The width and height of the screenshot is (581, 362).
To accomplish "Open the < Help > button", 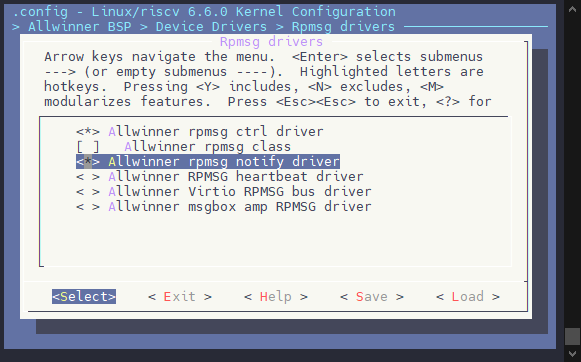I will [x=276, y=297].
